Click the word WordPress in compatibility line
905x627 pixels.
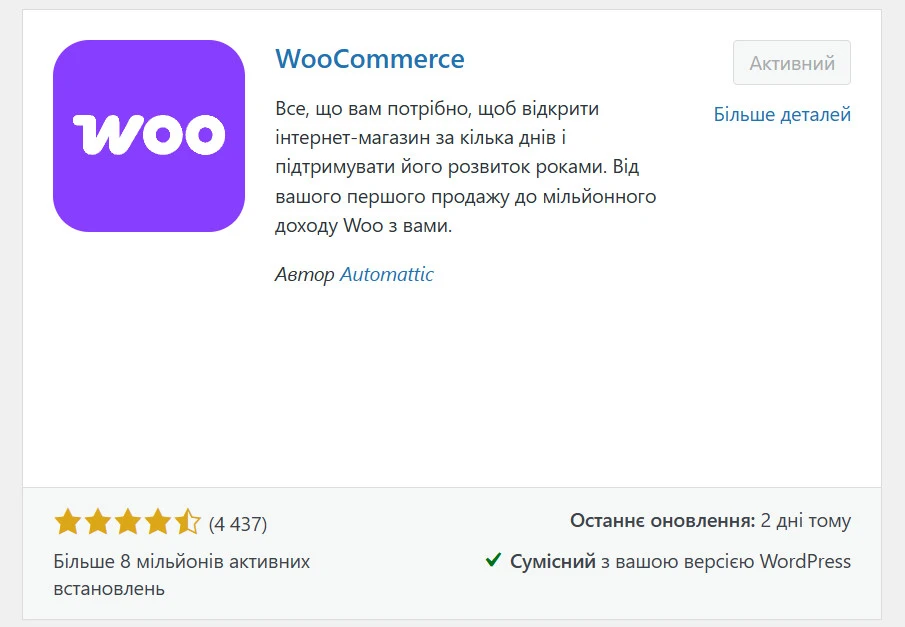[x=805, y=561]
